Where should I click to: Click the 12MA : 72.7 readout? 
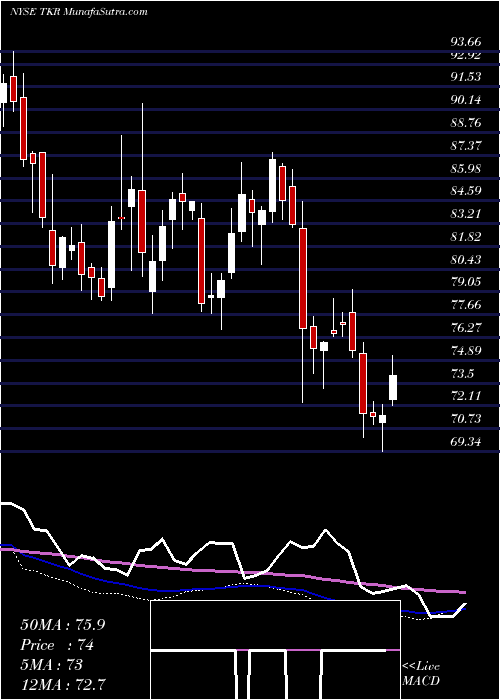63,685
